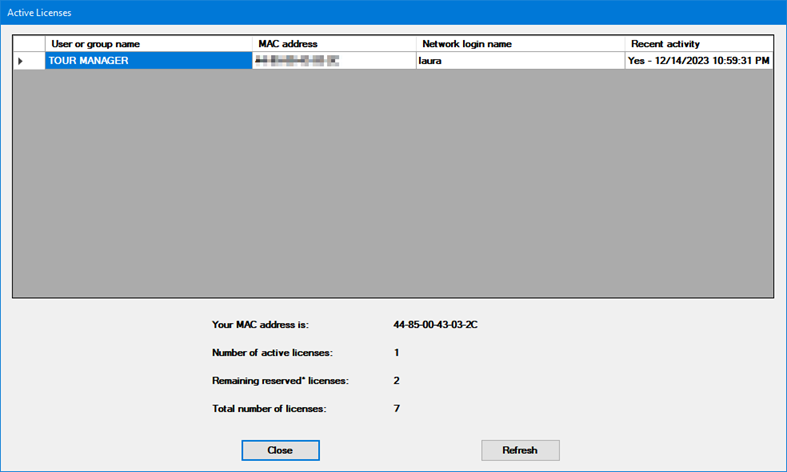
Task: Click the Yes - 12/14/2023 activity cell
Action: (699, 61)
